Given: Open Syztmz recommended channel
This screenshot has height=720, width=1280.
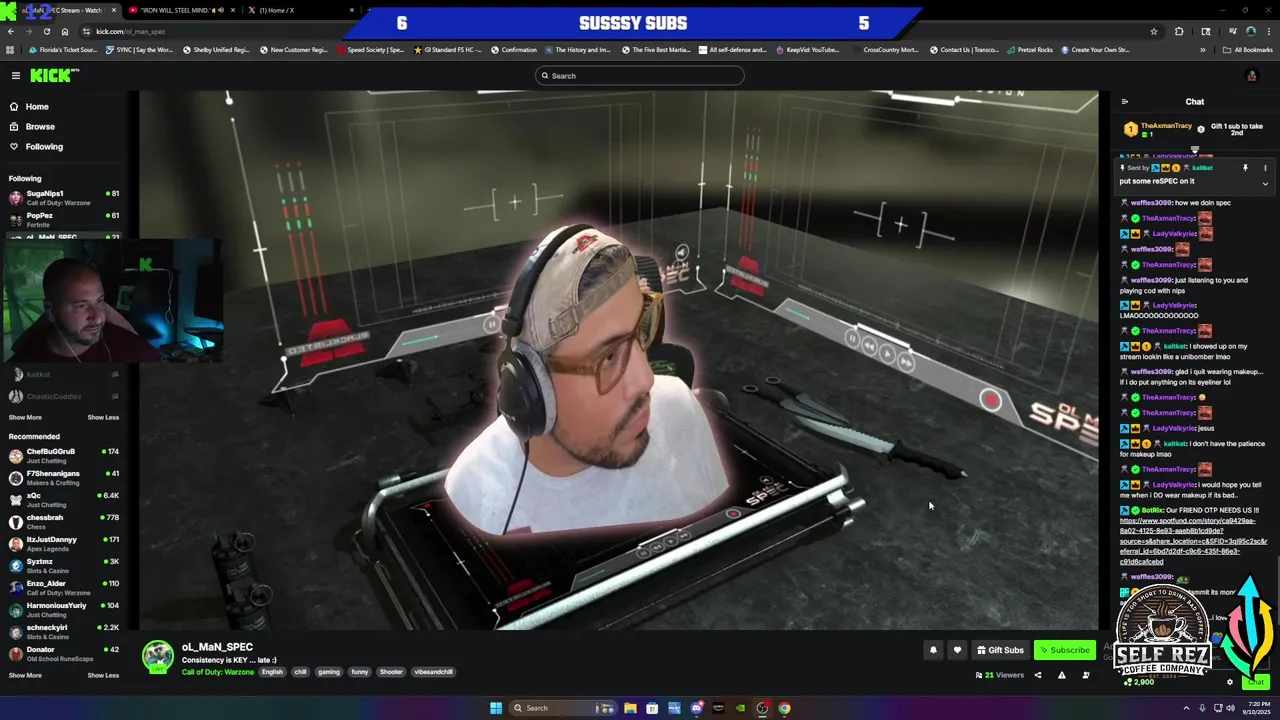Looking at the screenshot, I should coord(62,565).
